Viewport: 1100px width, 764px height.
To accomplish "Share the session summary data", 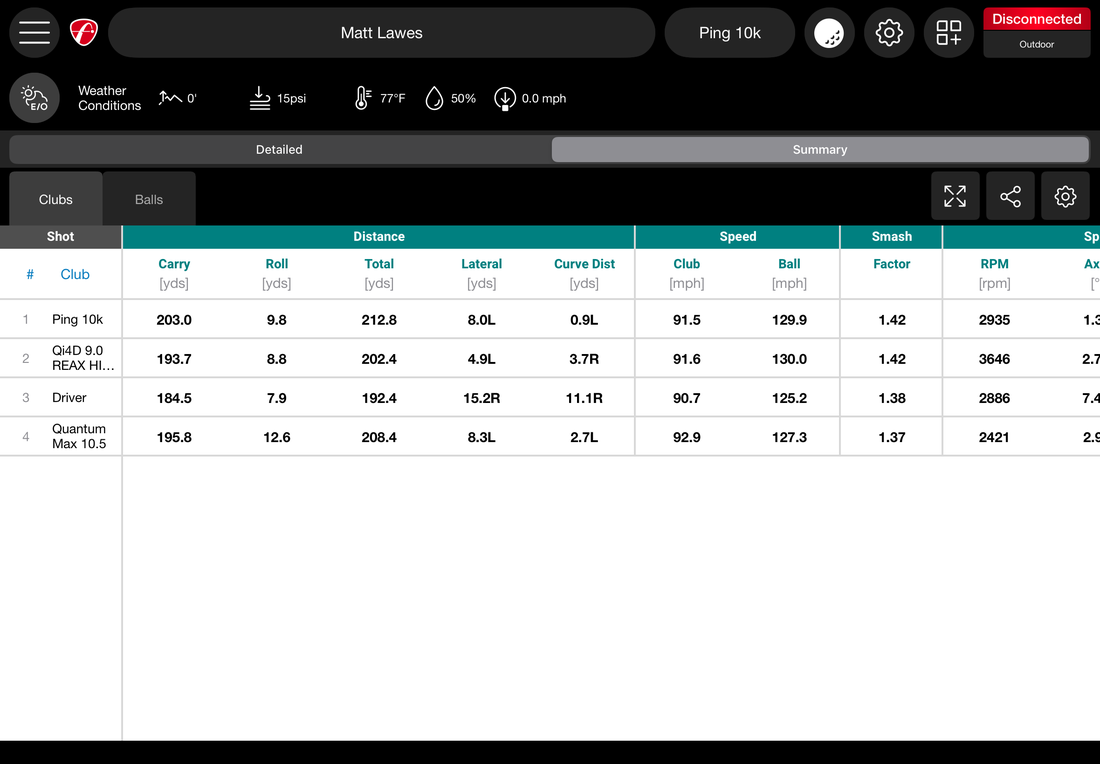I will click(1010, 196).
